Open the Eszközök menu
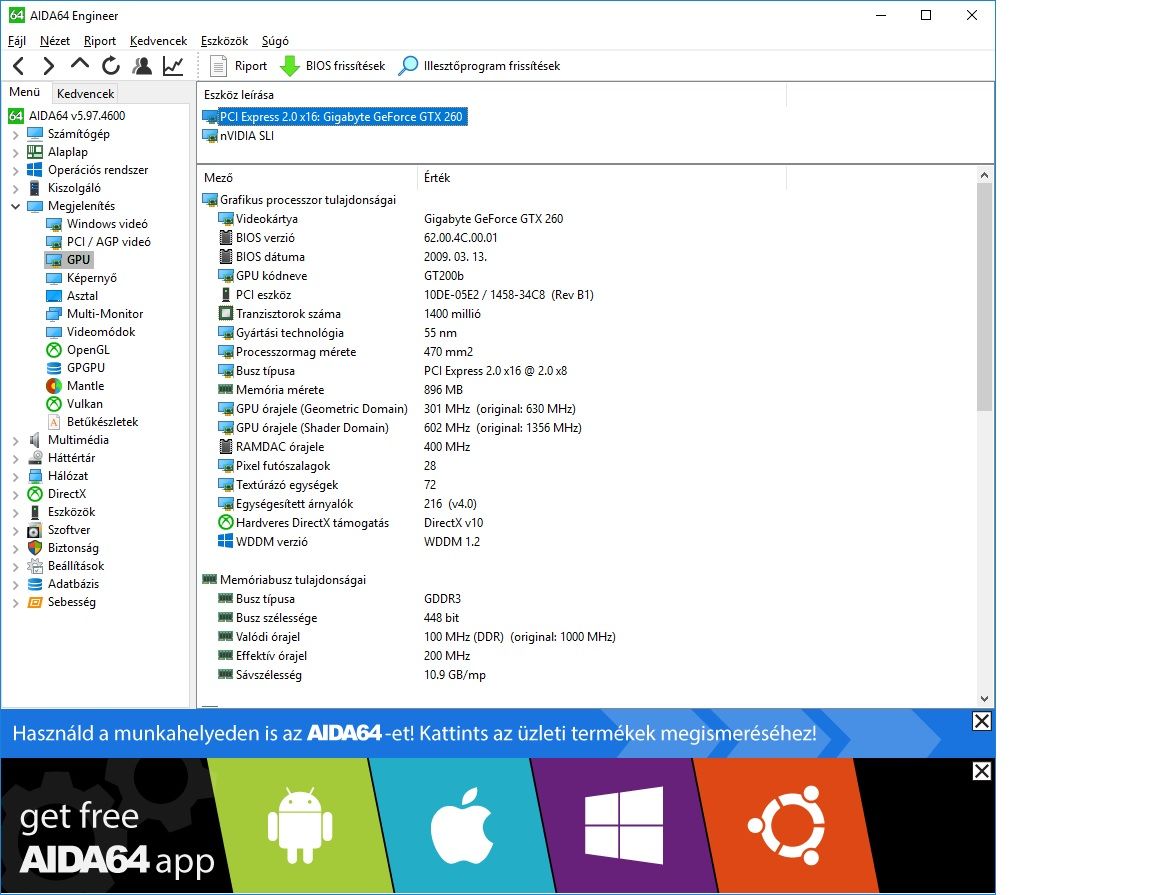Image resolution: width=1152 pixels, height=895 pixels. pos(224,41)
